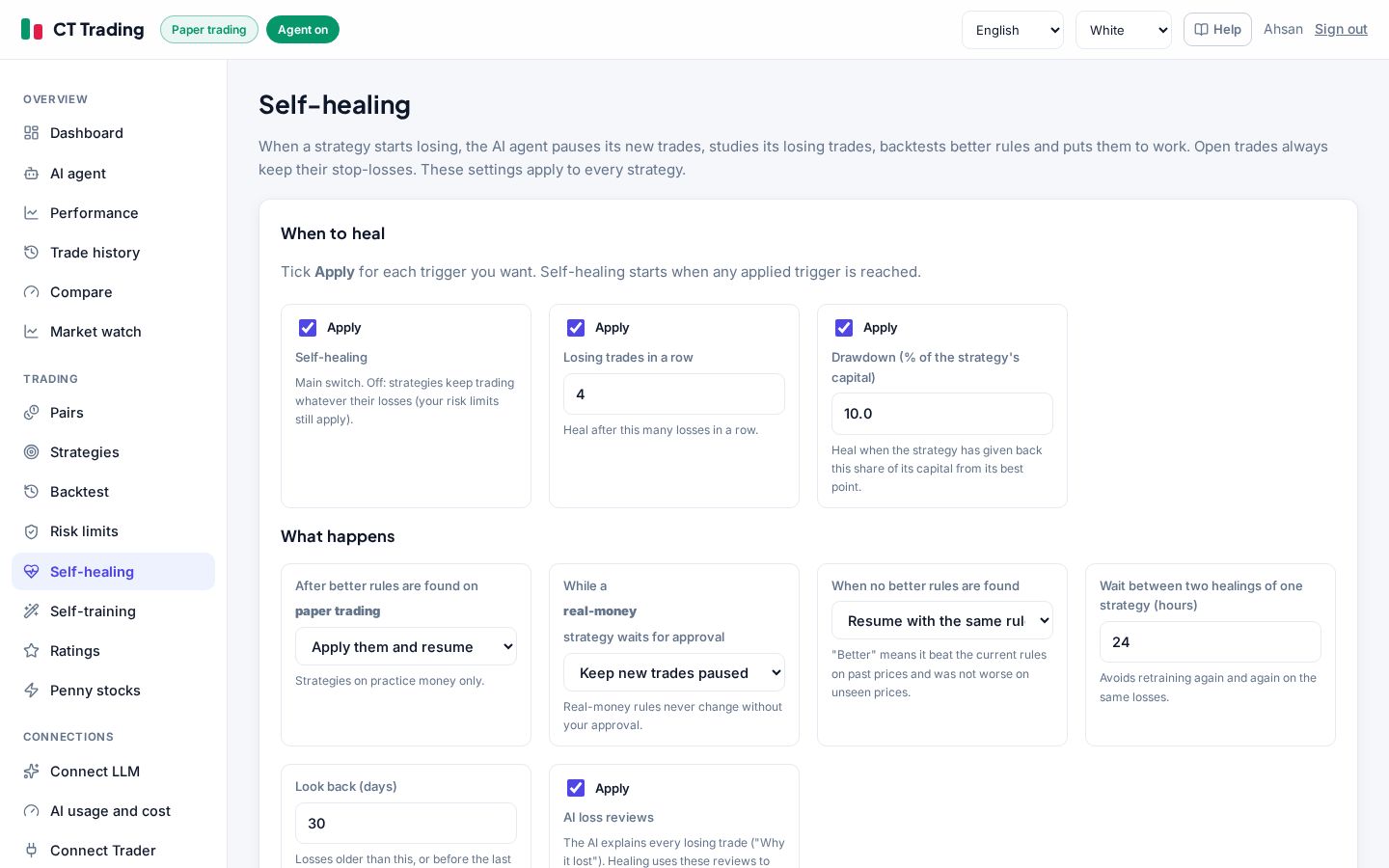
Task: Click the Sign out link
Action: click(x=1341, y=29)
